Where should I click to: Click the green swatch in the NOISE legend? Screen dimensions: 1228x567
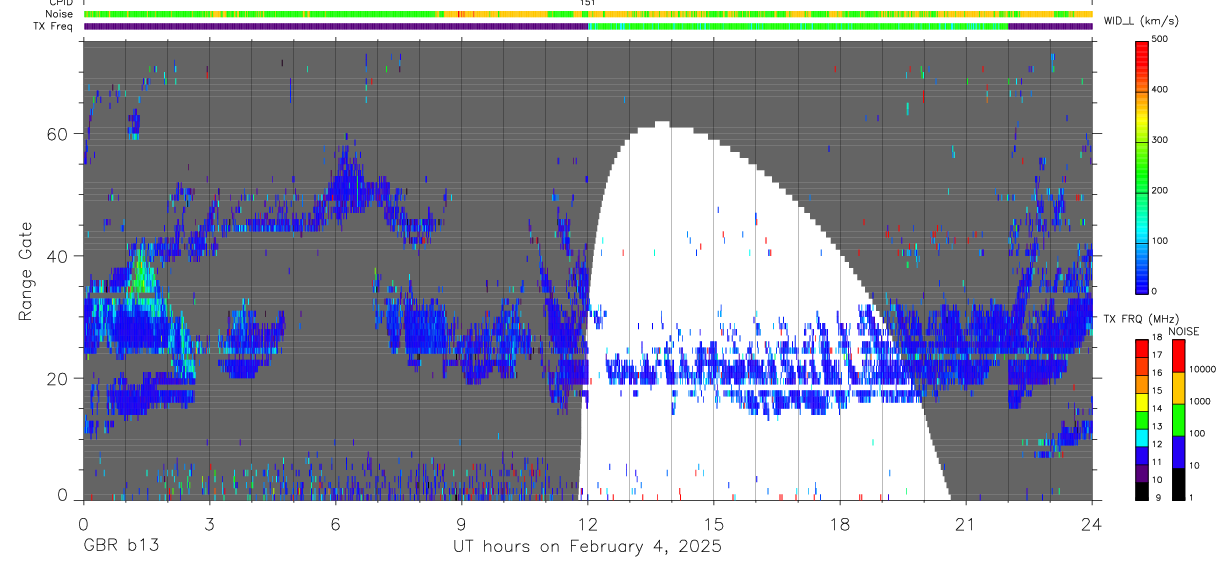click(x=1178, y=419)
